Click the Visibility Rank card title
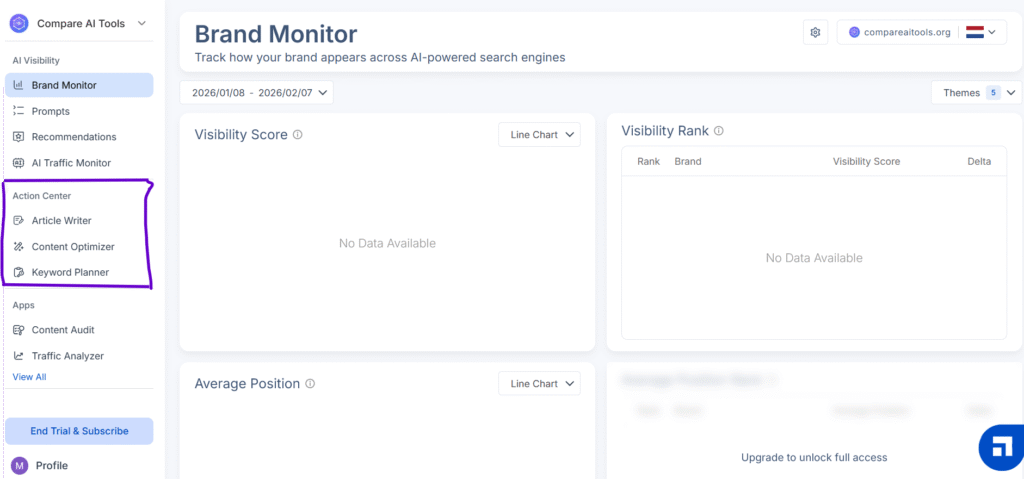This screenshot has width=1024, height=479. [665, 131]
